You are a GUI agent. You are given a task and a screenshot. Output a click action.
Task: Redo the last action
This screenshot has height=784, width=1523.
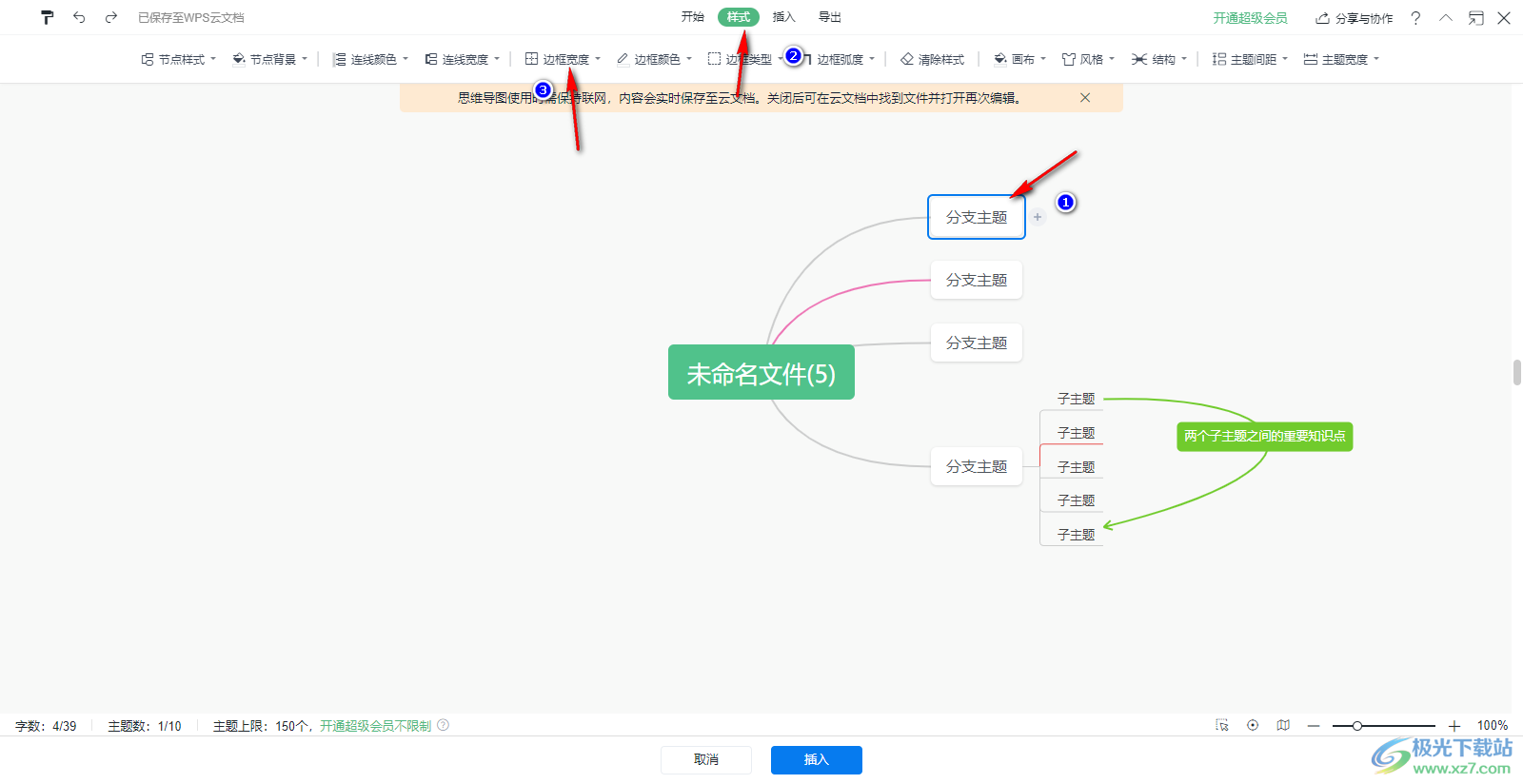point(111,17)
